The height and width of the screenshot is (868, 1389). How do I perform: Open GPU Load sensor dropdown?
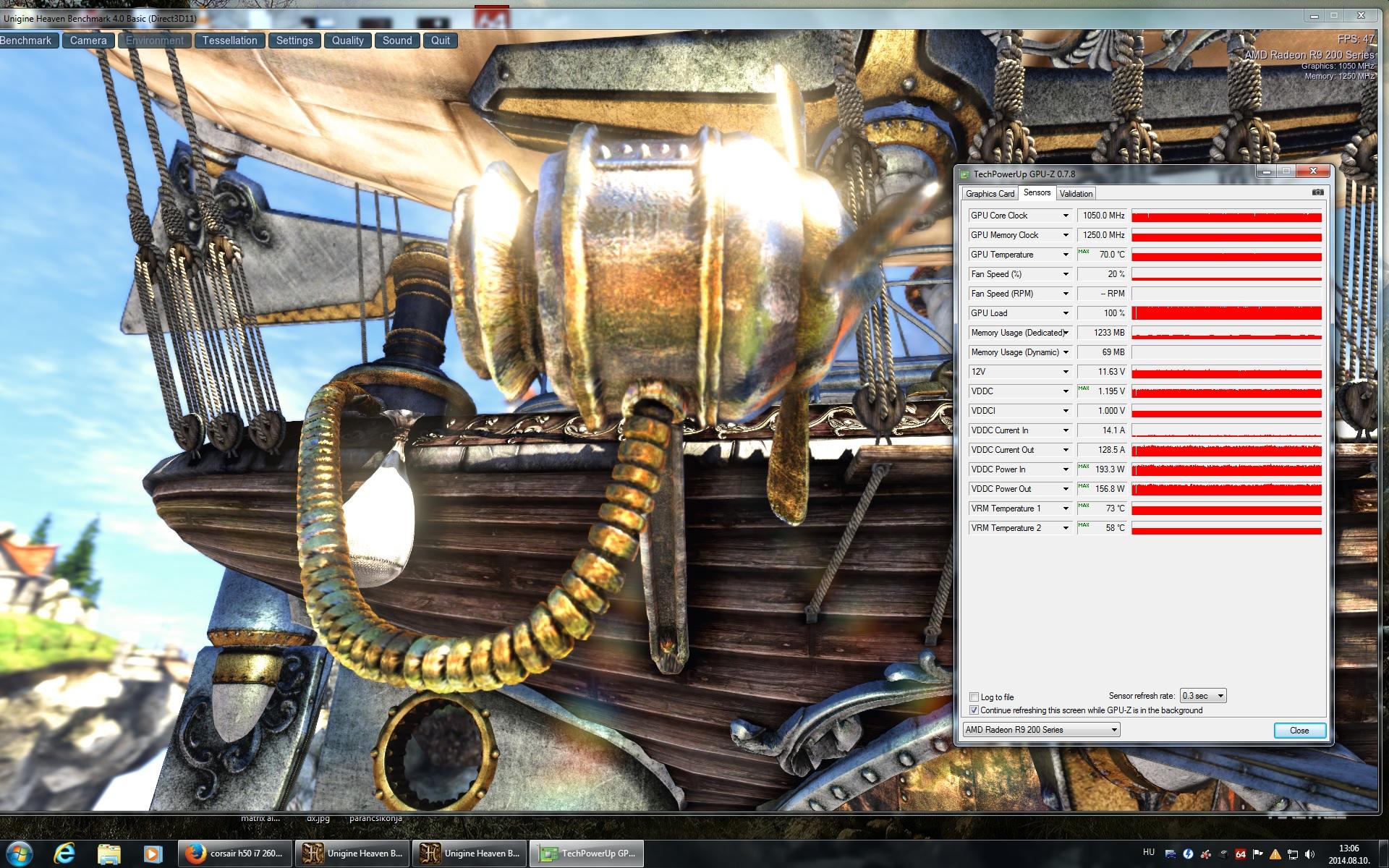1066,313
